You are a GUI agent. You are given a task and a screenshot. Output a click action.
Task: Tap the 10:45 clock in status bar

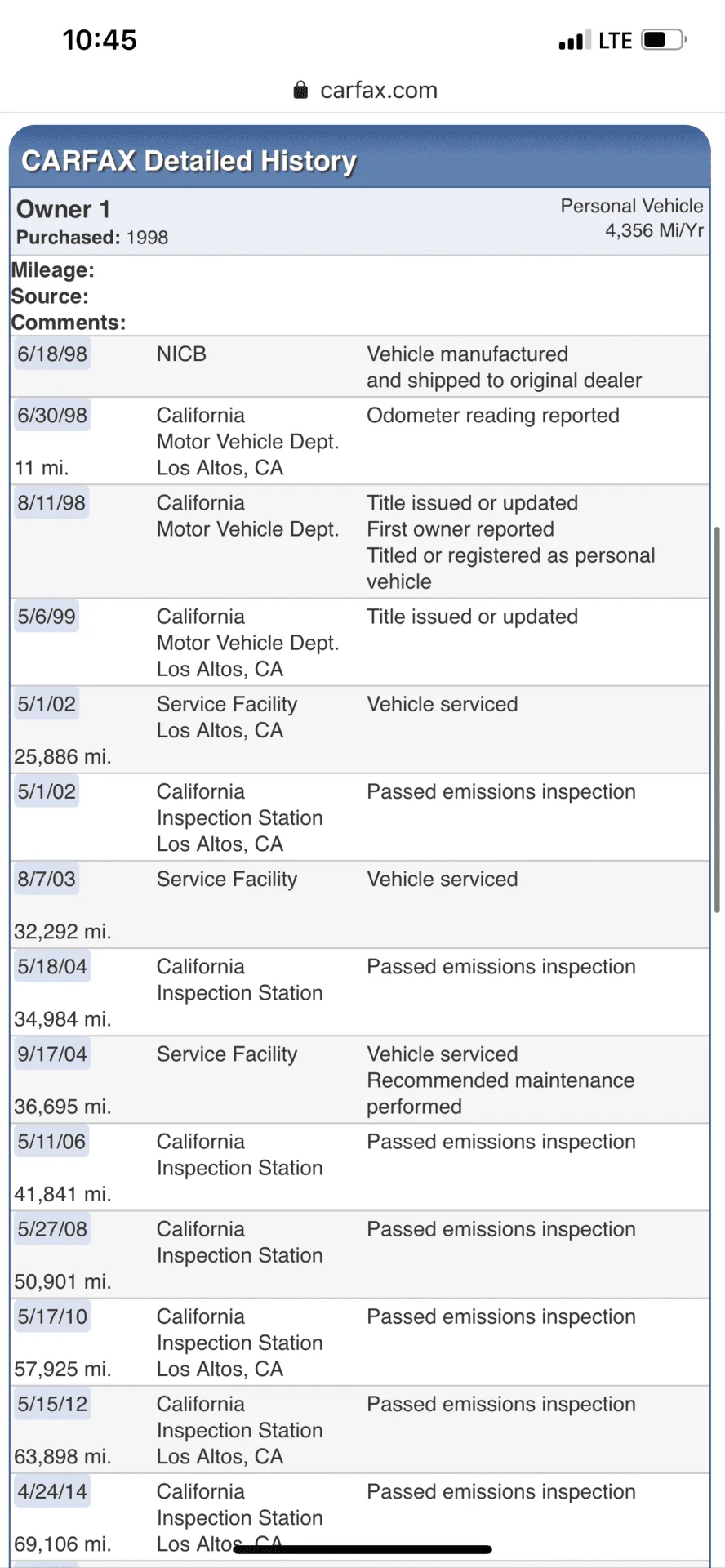click(100, 40)
